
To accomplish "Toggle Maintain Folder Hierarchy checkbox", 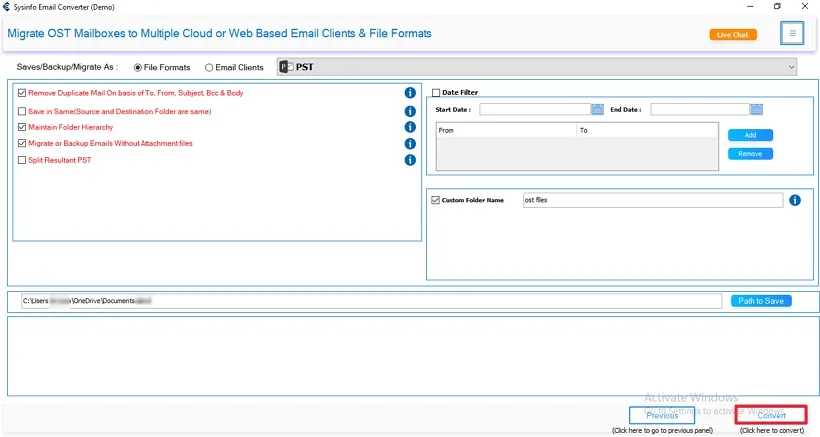I will coord(21,127).
